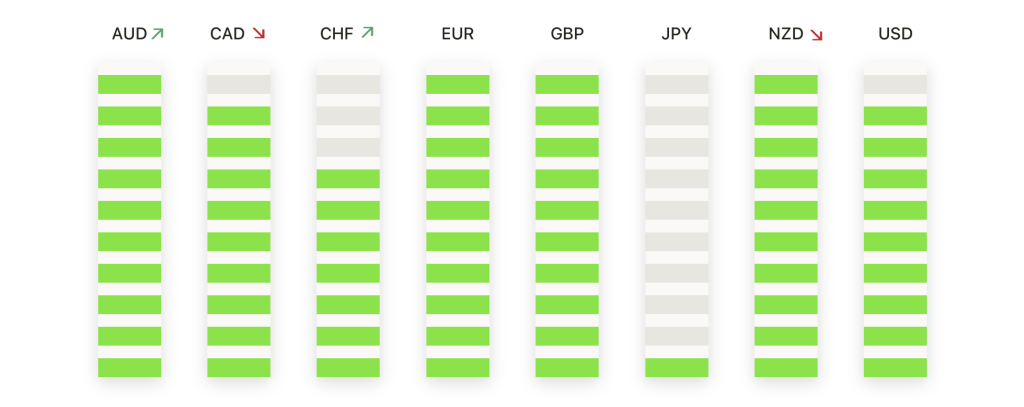The image size is (1024, 407).
Task: Select the EUR currency label
Action: 457,34
